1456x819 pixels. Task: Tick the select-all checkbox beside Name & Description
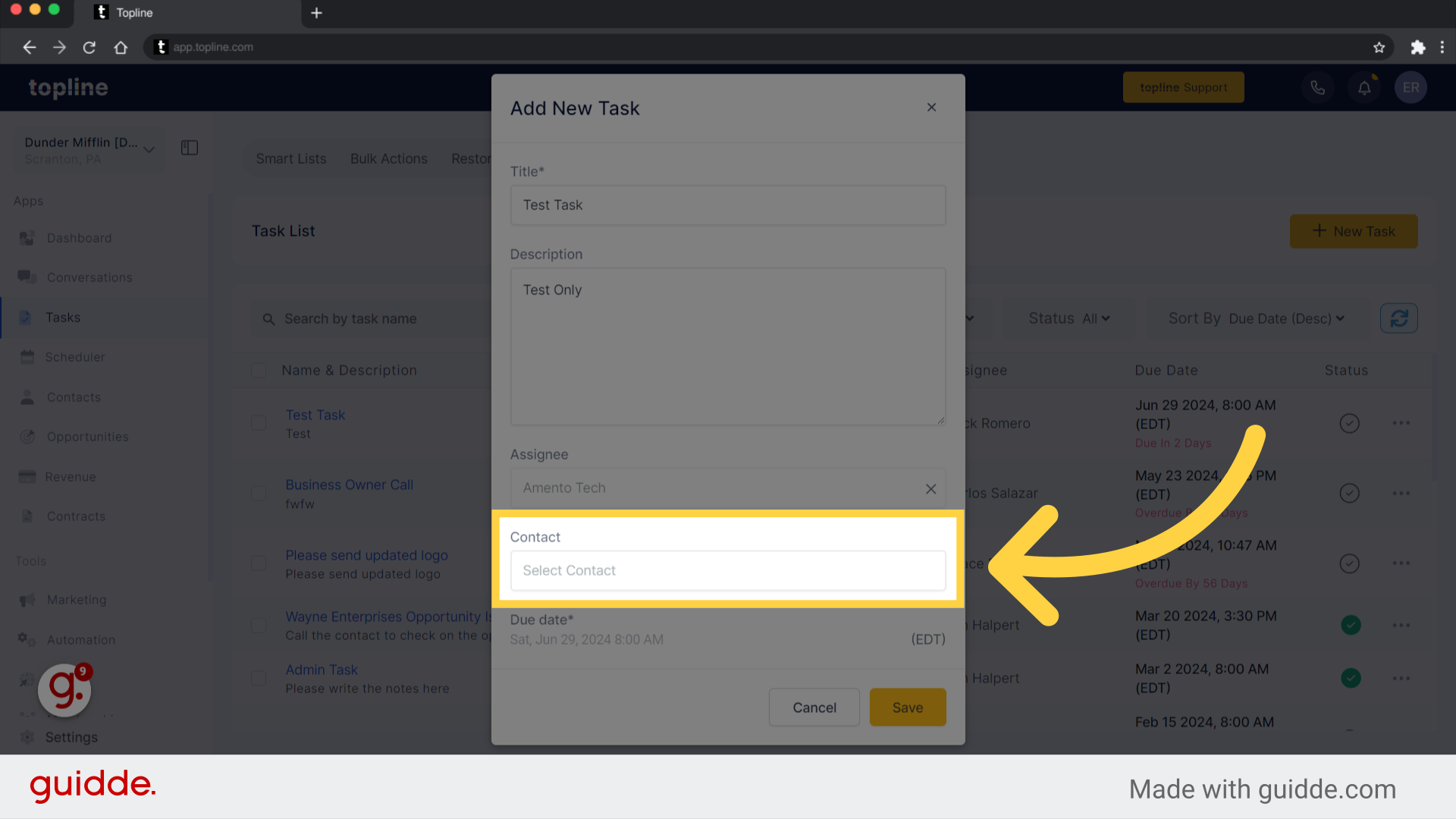(259, 370)
